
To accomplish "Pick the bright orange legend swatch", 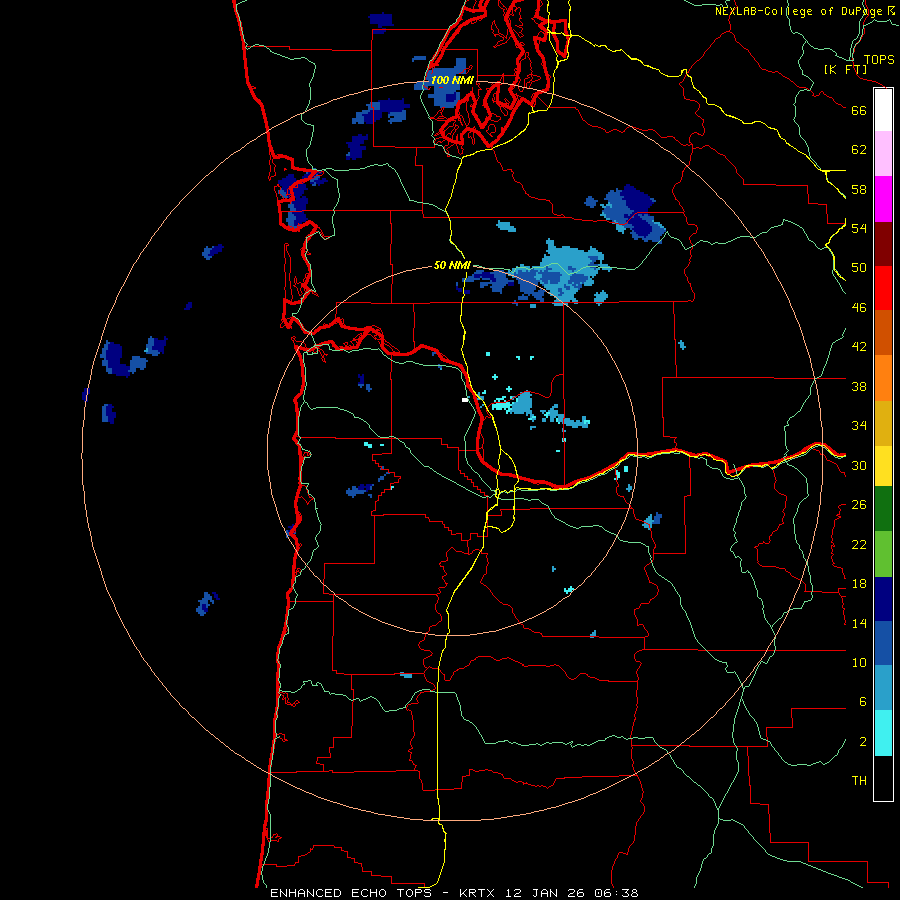I will [x=883, y=377].
